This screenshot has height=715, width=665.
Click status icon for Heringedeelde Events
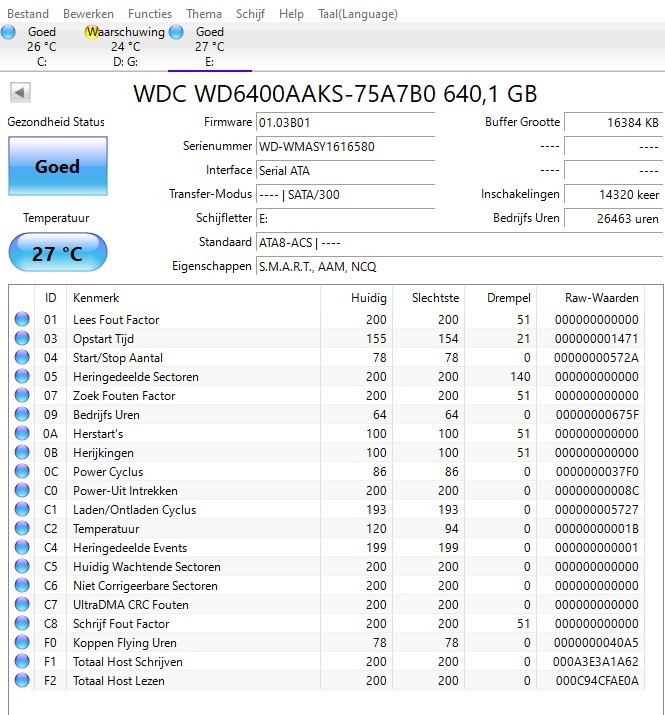(22, 547)
